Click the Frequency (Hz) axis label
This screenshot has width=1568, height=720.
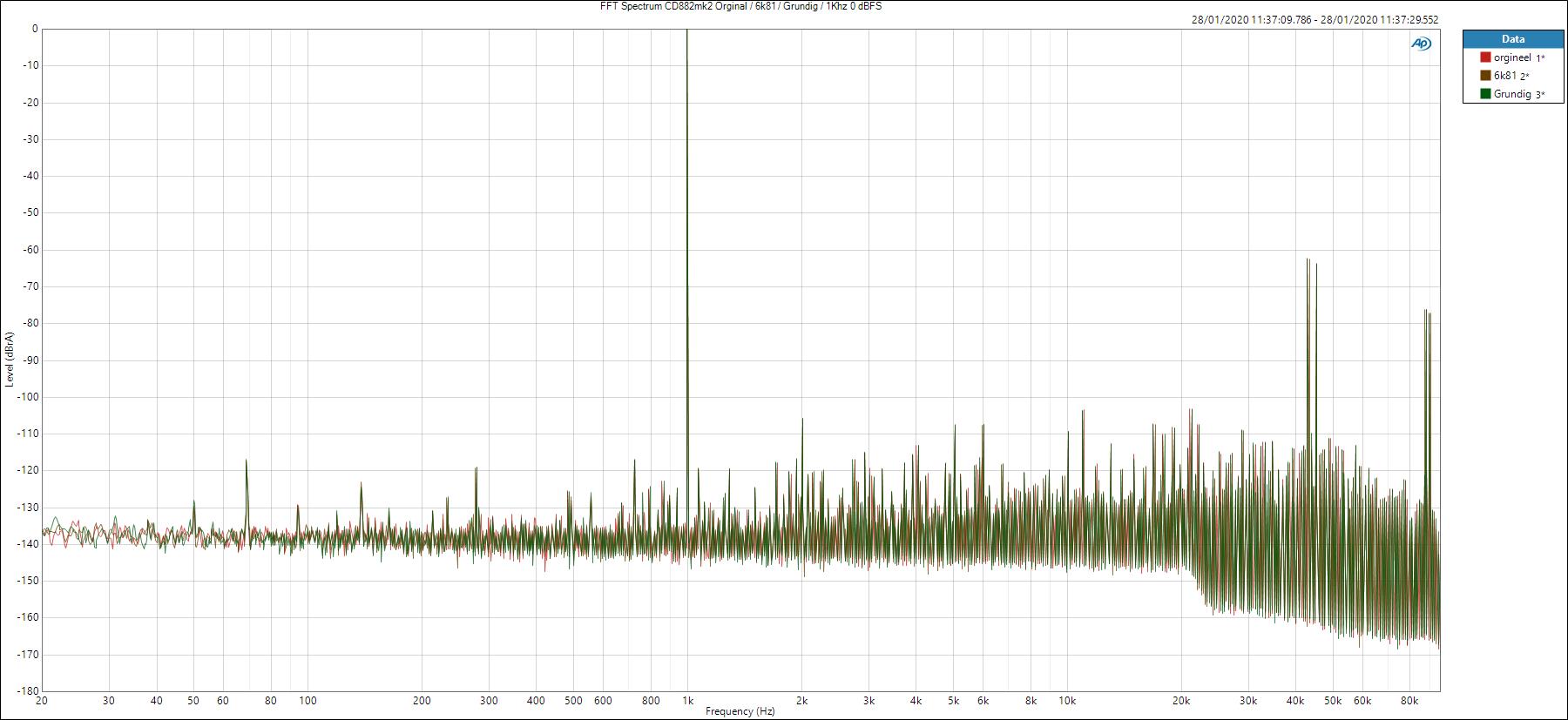point(740,711)
